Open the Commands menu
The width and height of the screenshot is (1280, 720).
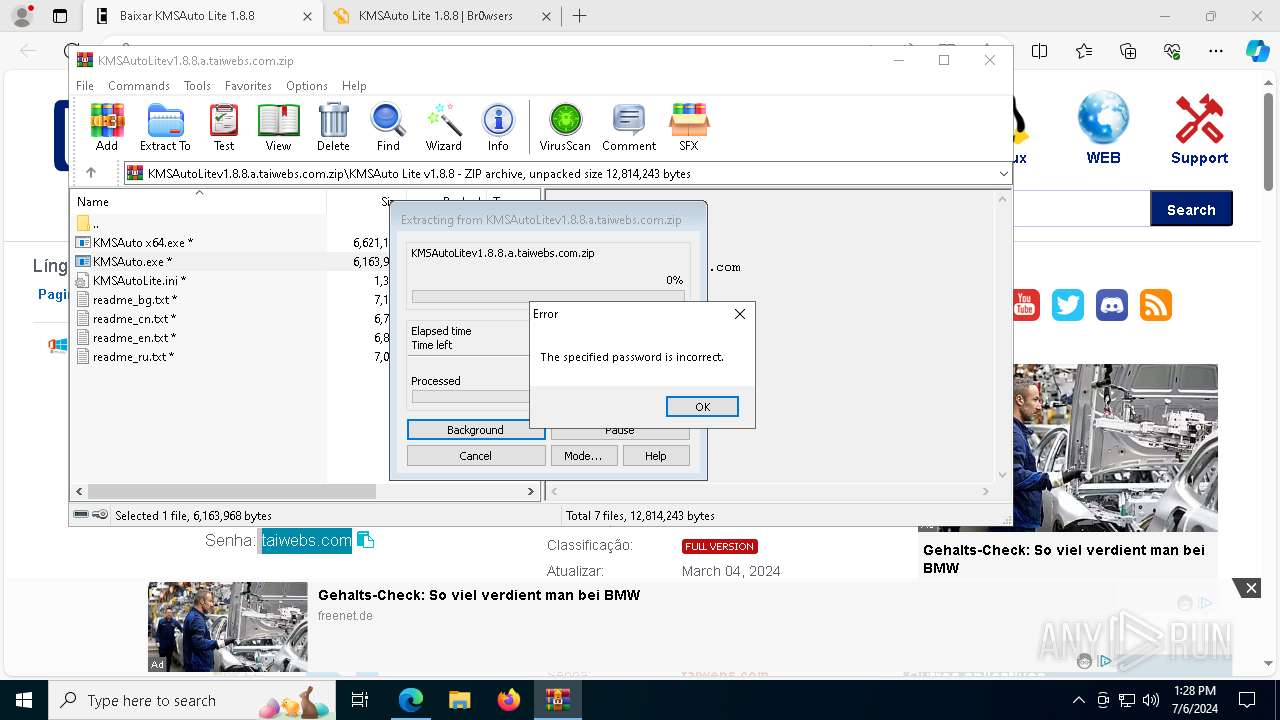tap(139, 86)
